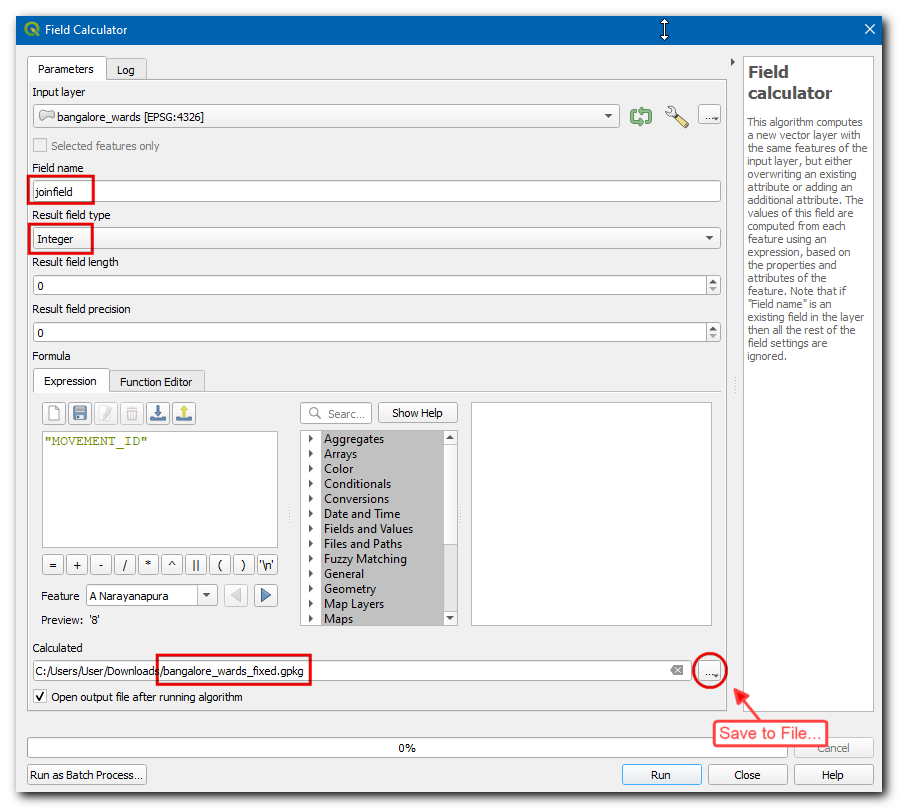This screenshot has width=899, height=809.
Task: Click the Result field precision value box
Action: click(x=370, y=333)
